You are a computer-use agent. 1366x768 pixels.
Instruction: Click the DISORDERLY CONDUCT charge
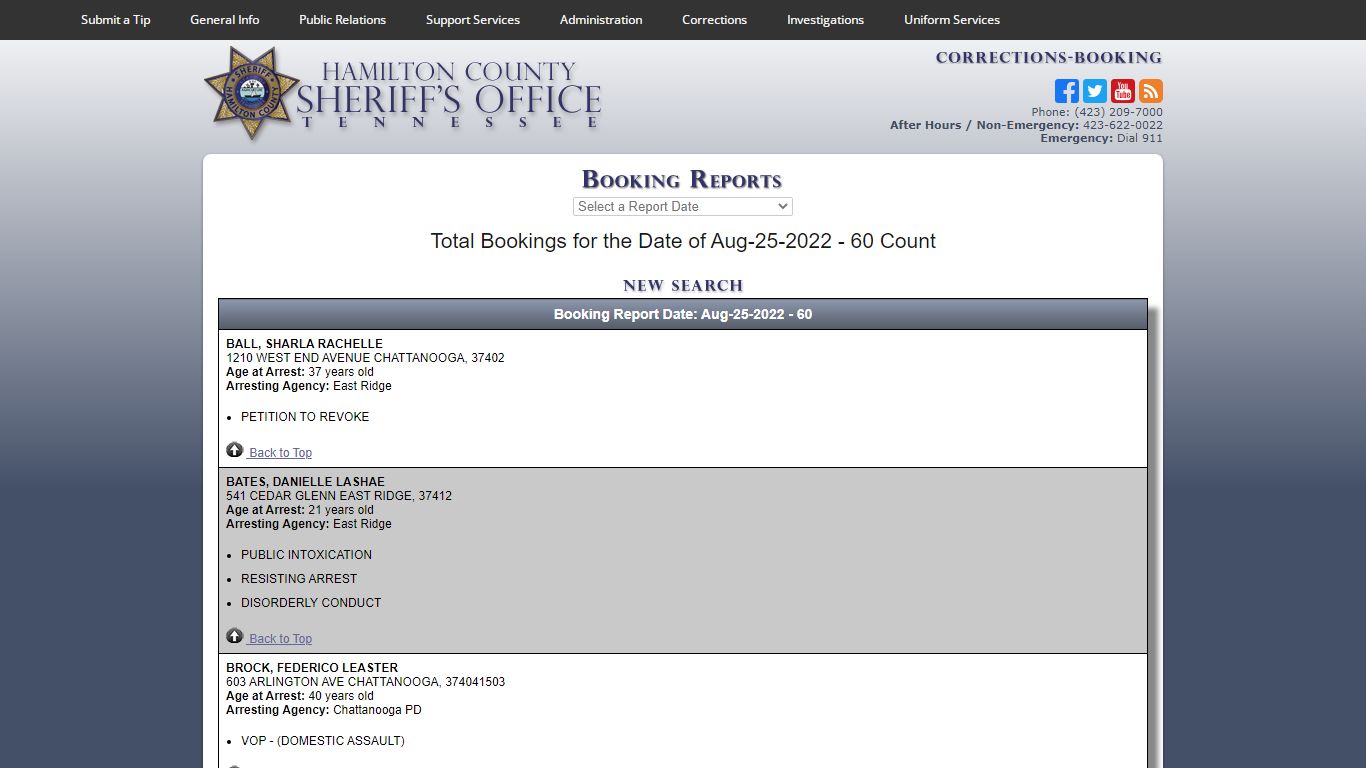pos(311,603)
